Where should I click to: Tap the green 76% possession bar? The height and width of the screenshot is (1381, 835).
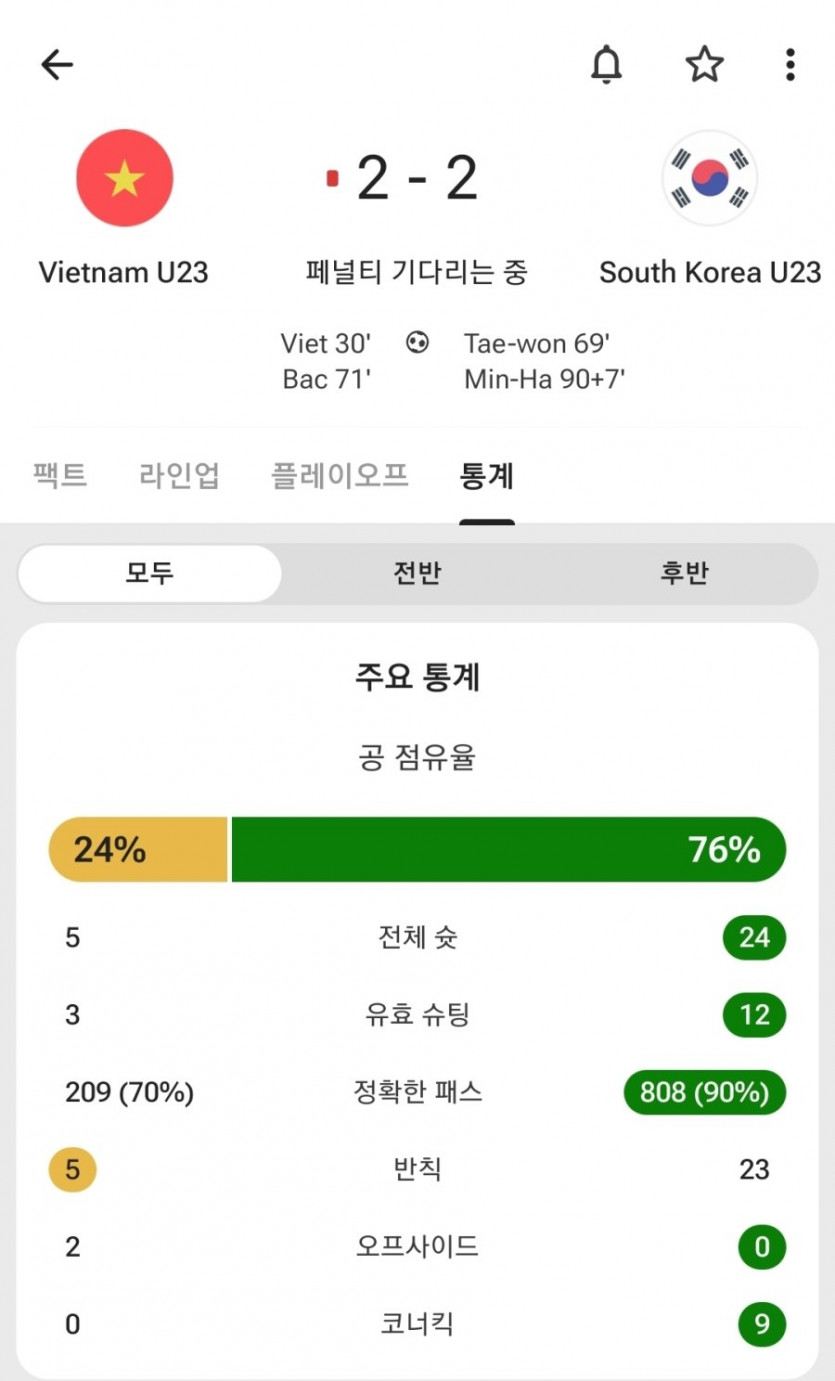508,850
